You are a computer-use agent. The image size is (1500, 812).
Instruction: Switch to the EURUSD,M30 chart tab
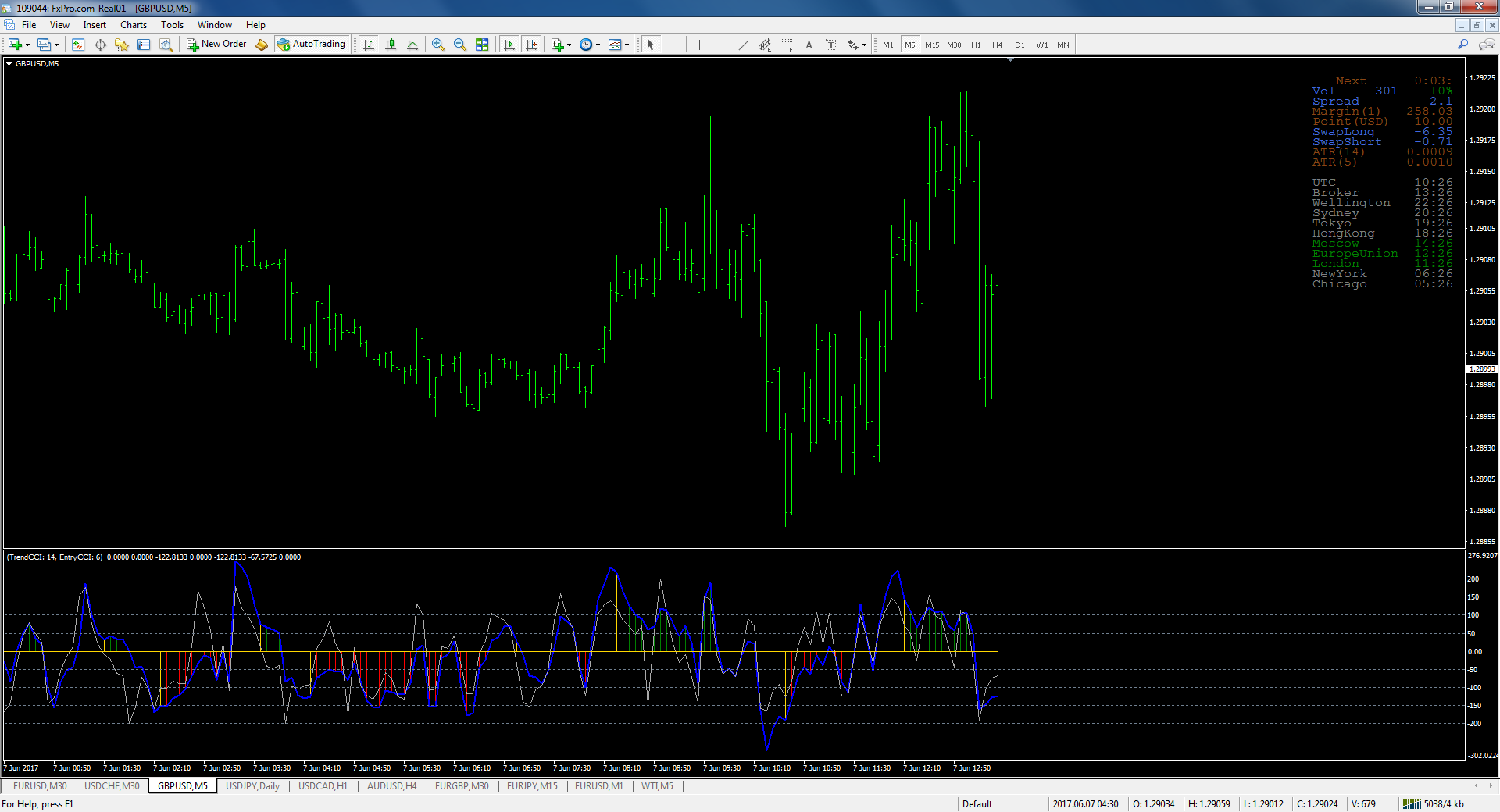pyautogui.click(x=40, y=786)
